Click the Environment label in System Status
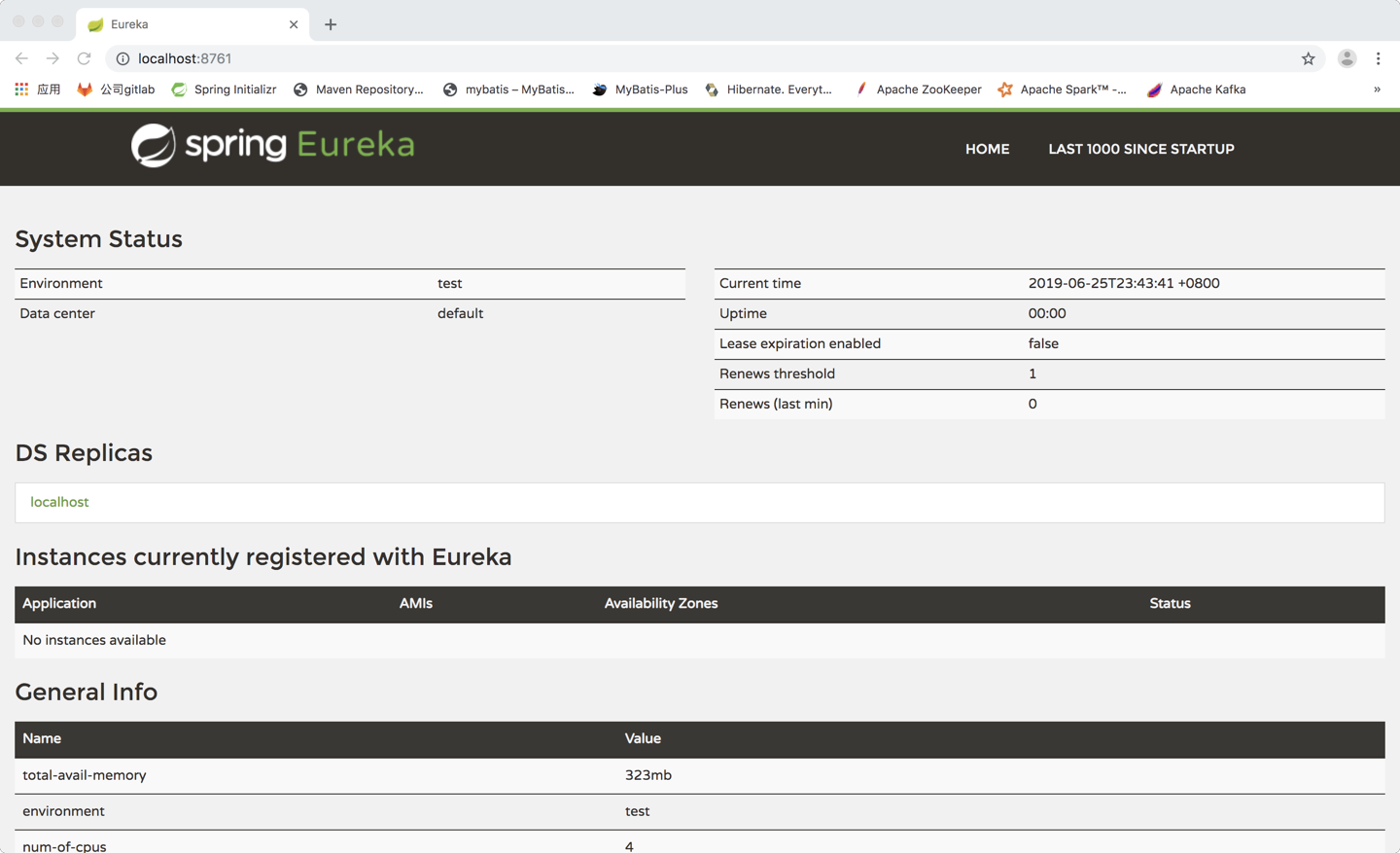Screen dimensions: 1400x853 tap(60, 283)
